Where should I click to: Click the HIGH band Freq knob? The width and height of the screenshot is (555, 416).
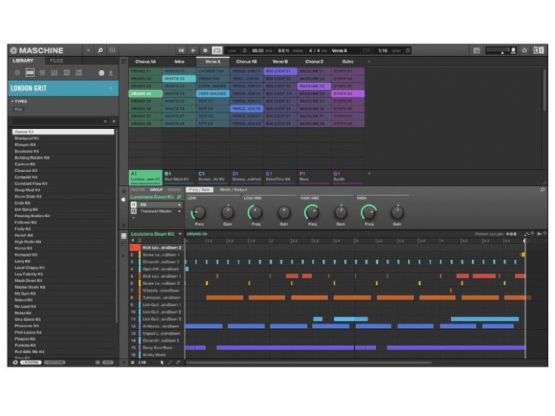[368, 213]
